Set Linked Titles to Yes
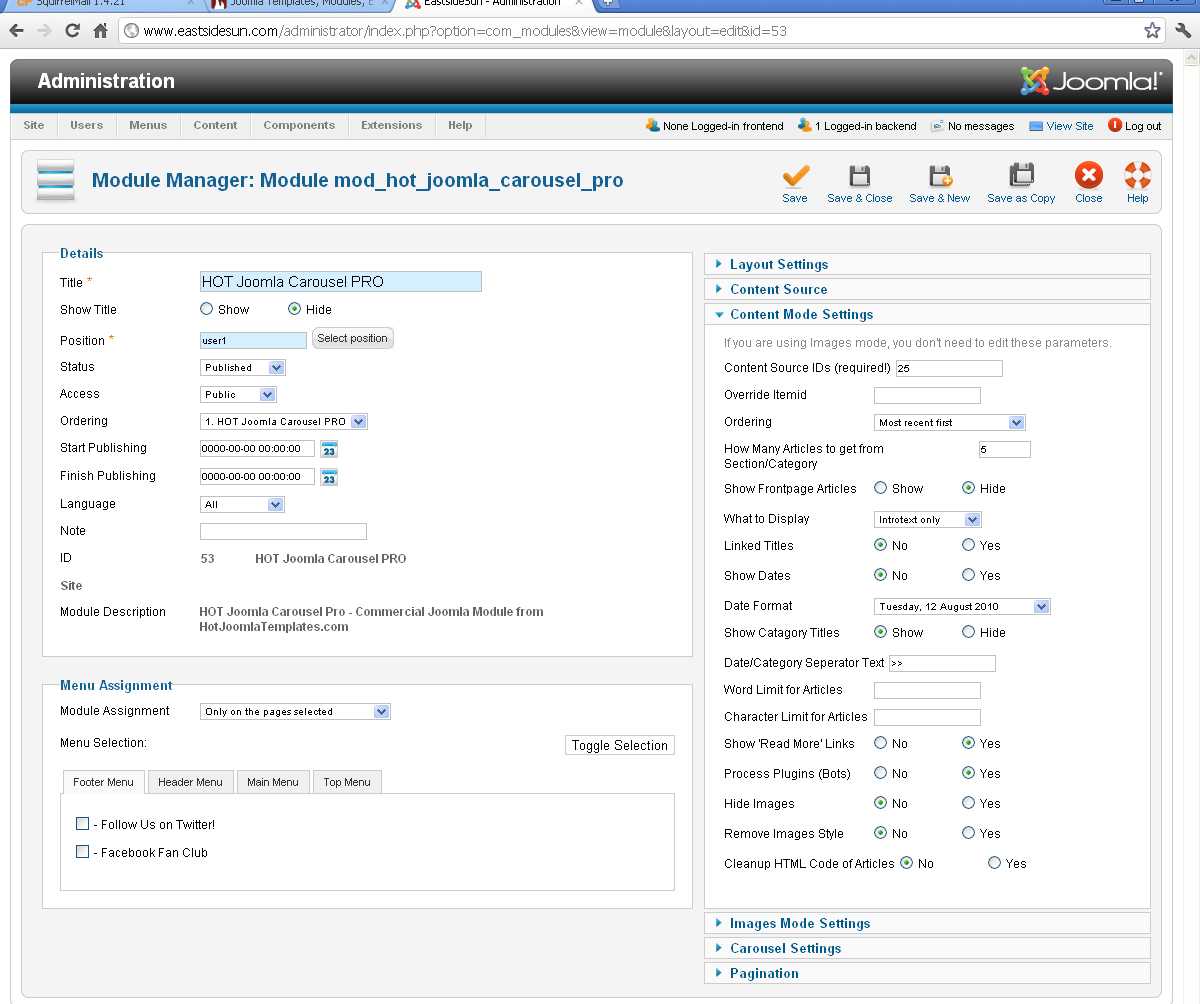Image resolution: width=1200 pixels, height=1004 pixels. pos(968,545)
